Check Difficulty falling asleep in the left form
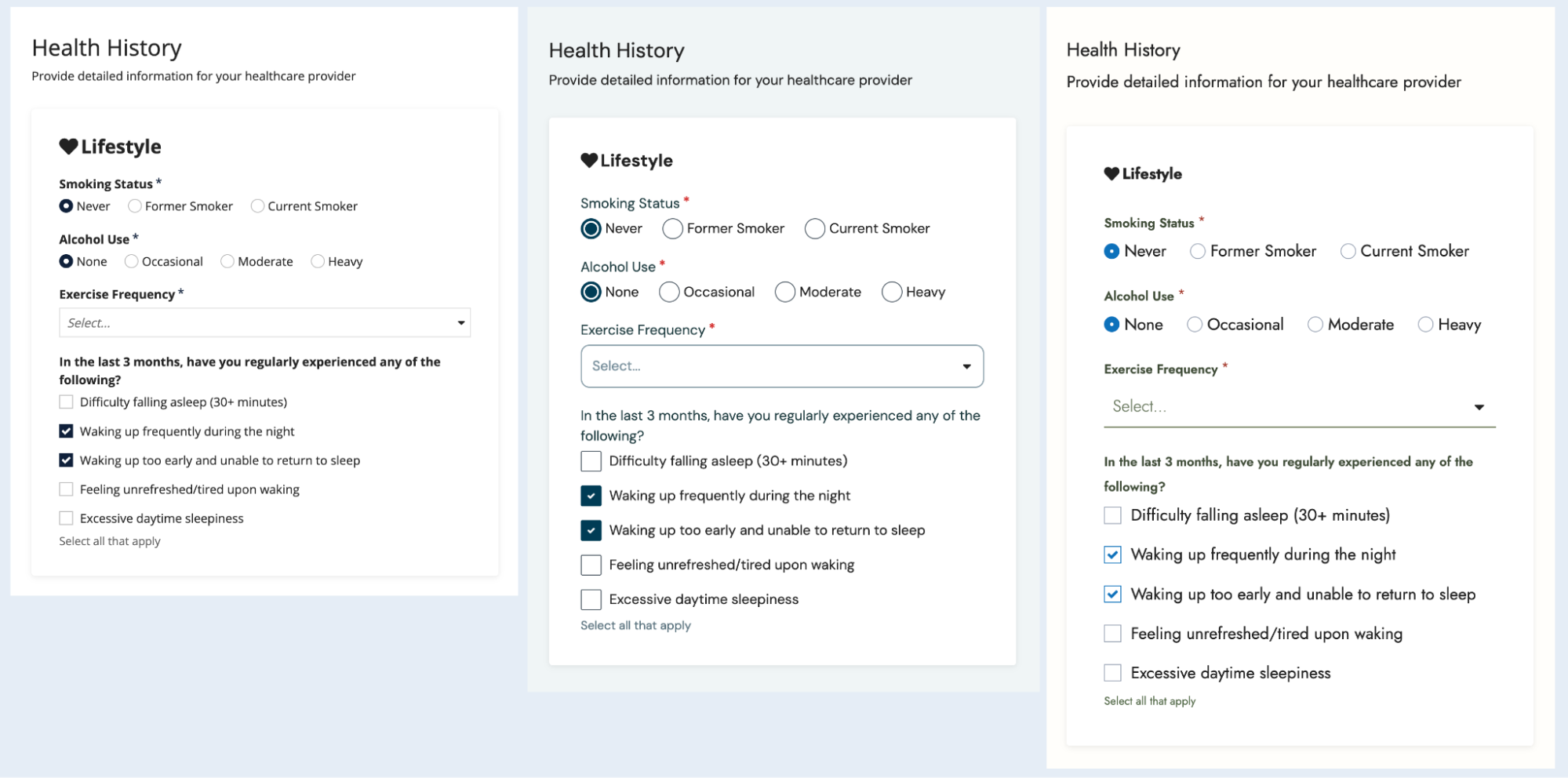Image resolution: width=1568 pixels, height=778 pixels. click(66, 402)
